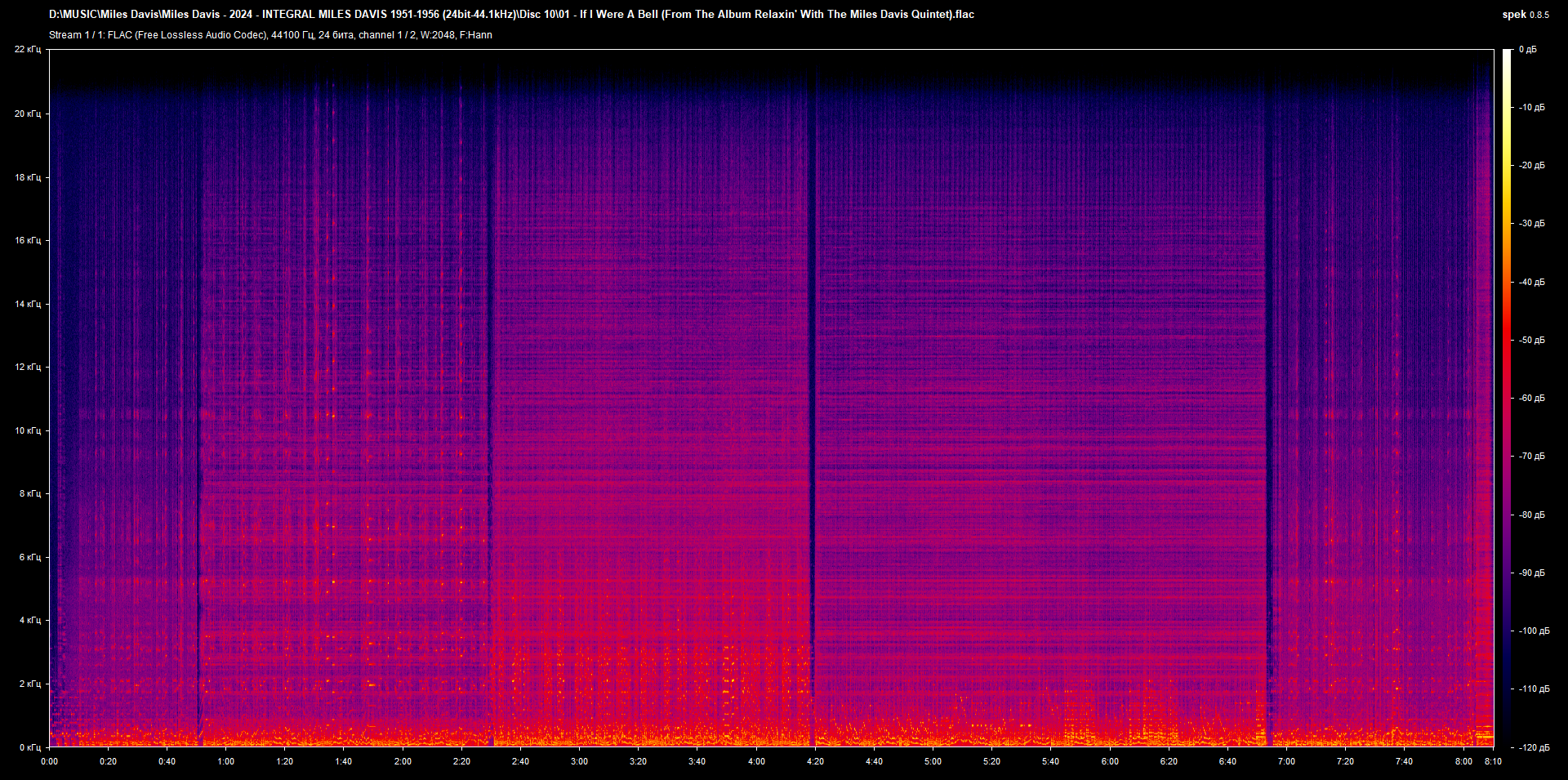
Task: Click the '-60 дБ' level scale label
Action: coord(1531,399)
